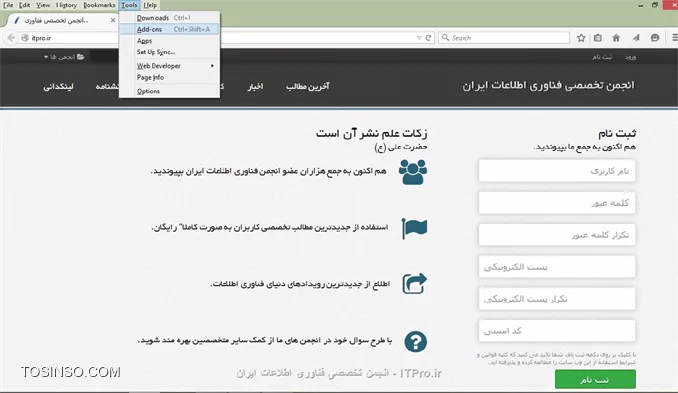Close the itpro.ir browser tab

tap(113, 20)
